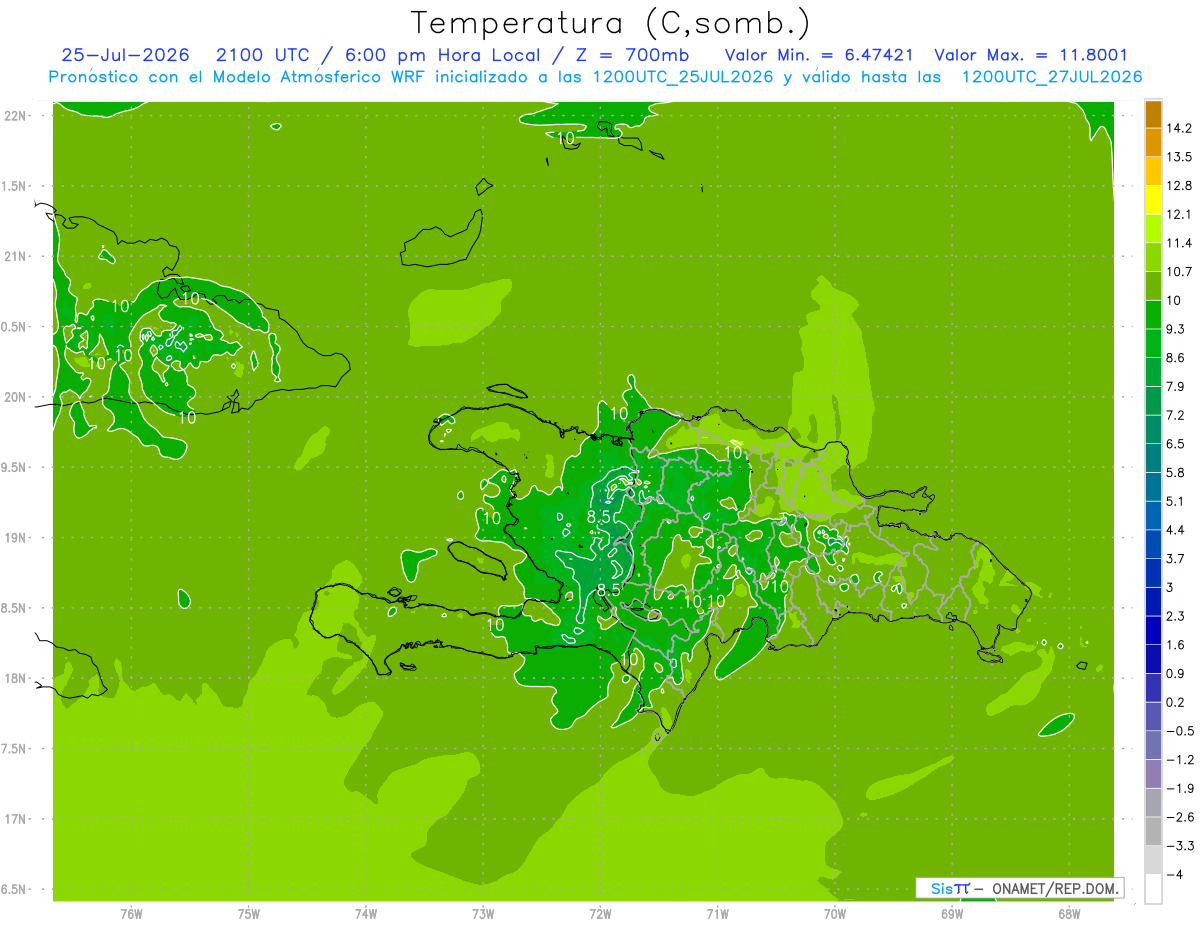
Task: Click the valid-until time "1200UTC_27JUL2026"
Action: 1051,76
